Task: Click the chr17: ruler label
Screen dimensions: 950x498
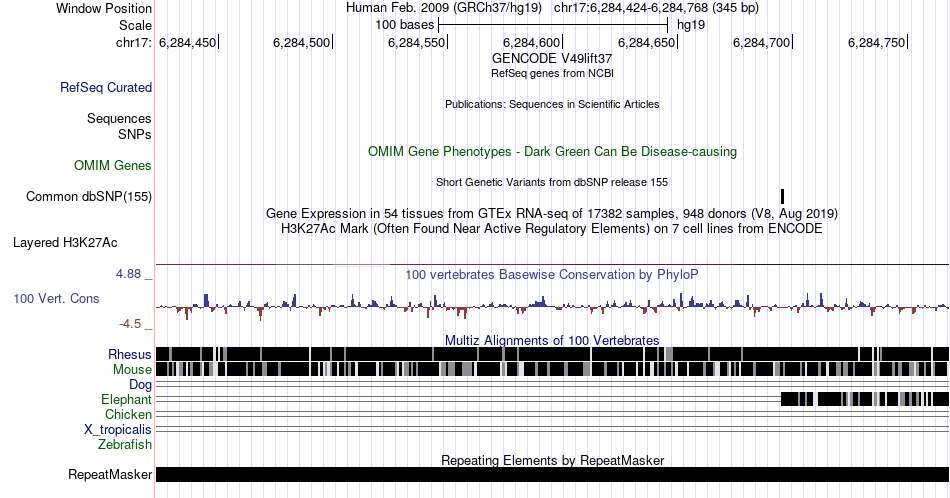Action: 133,42
